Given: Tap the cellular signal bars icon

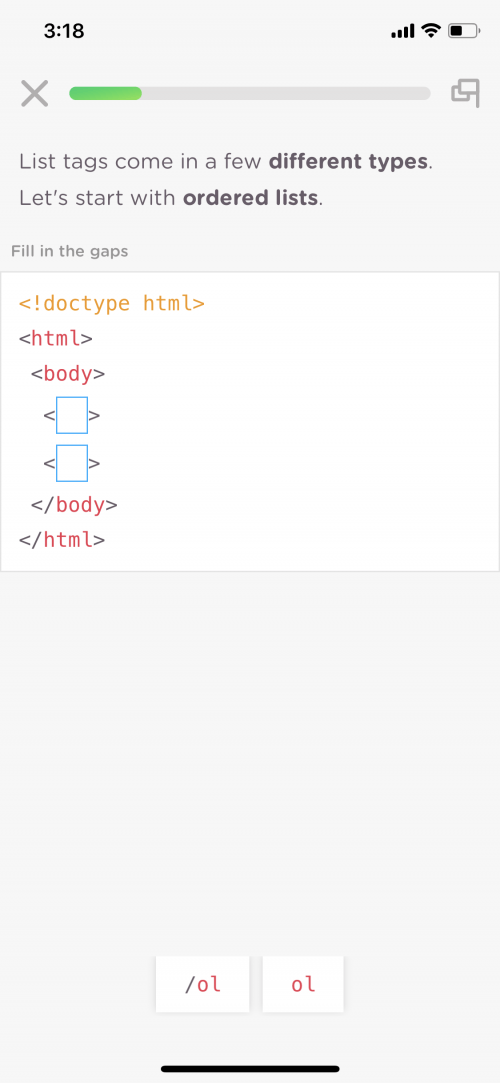Looking at the screenshot, I should pyautogui.click(x=403, y=31).
